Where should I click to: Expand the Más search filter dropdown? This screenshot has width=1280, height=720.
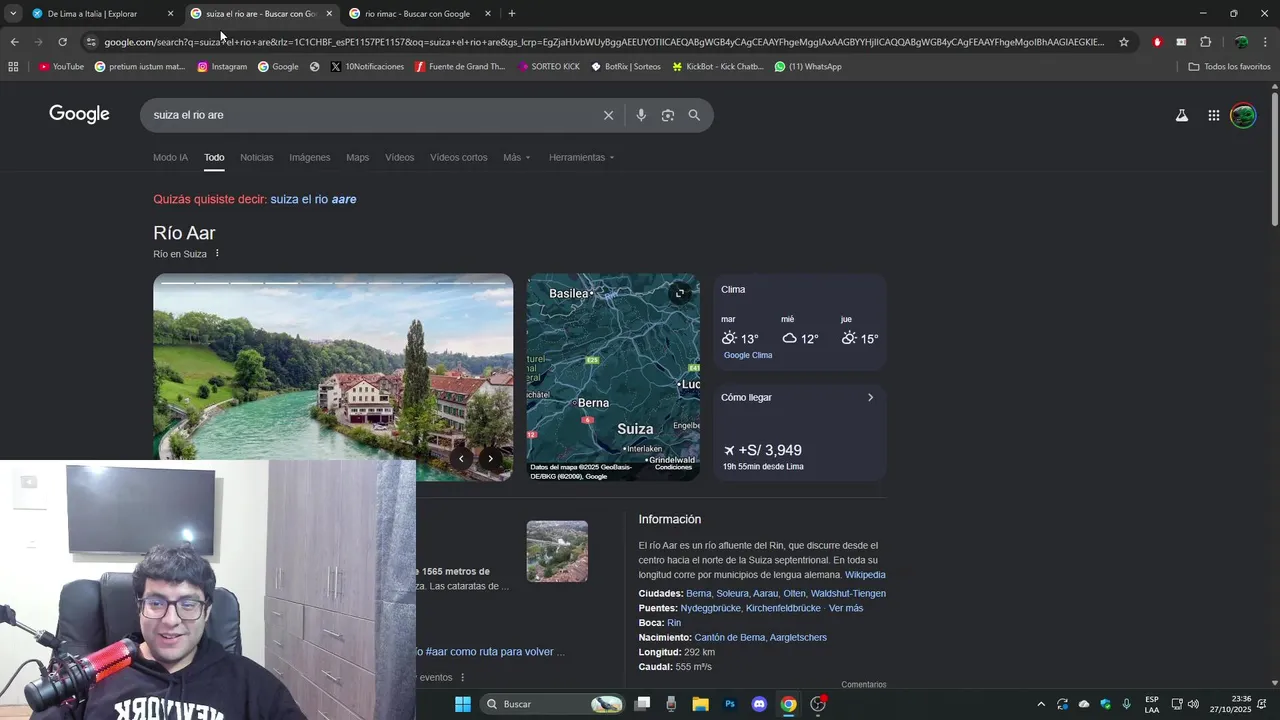517,157
